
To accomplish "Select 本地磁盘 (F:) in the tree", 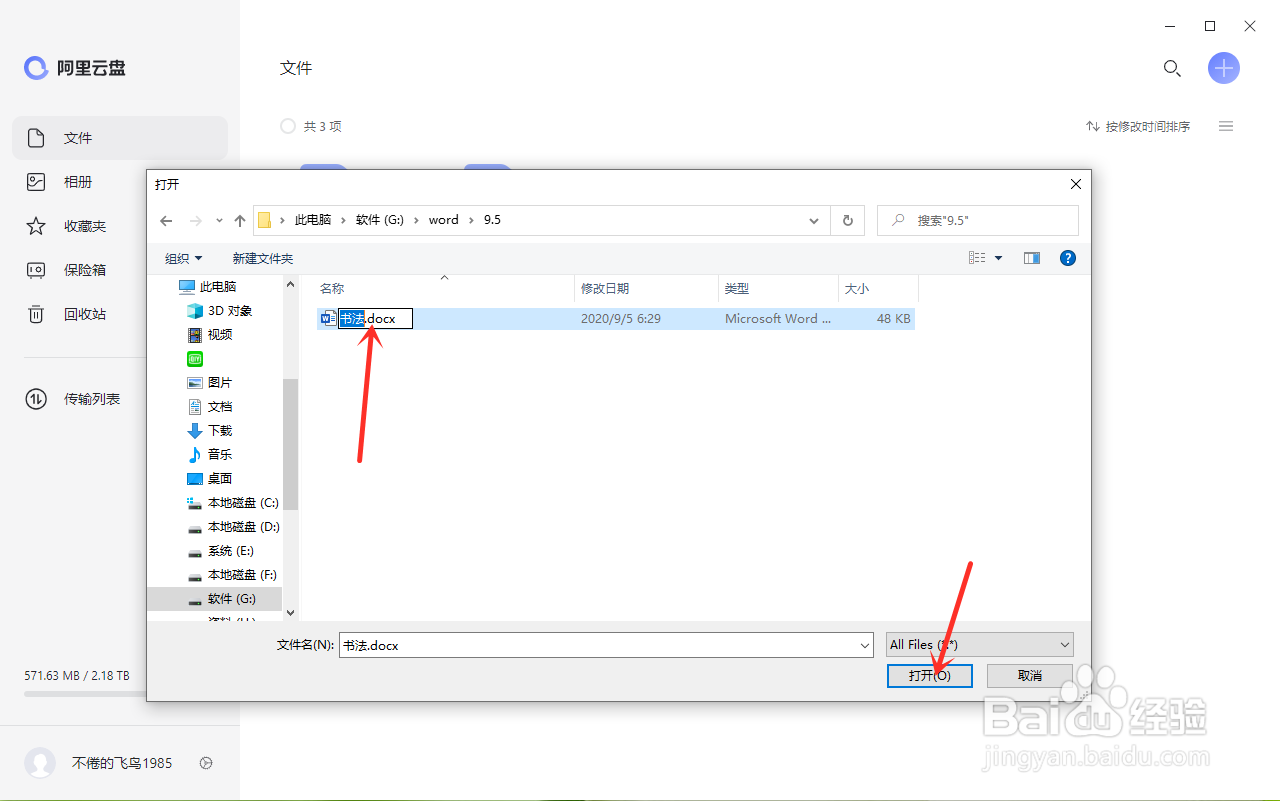I will click(242, 575).
